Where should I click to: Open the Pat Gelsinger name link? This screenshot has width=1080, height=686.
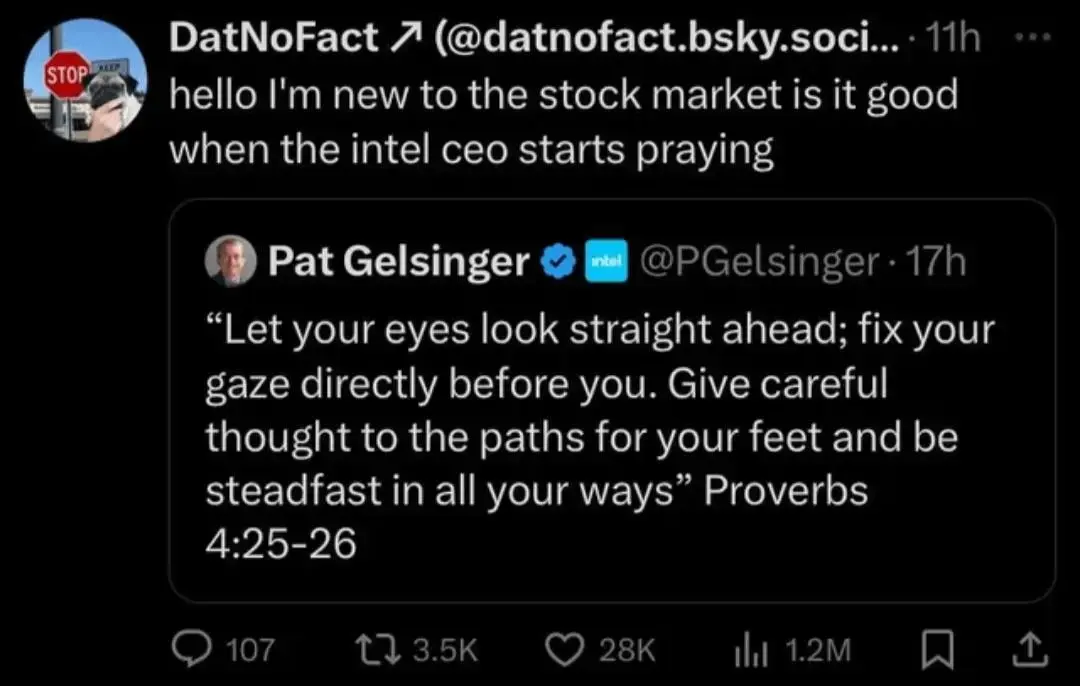[399, 262]
